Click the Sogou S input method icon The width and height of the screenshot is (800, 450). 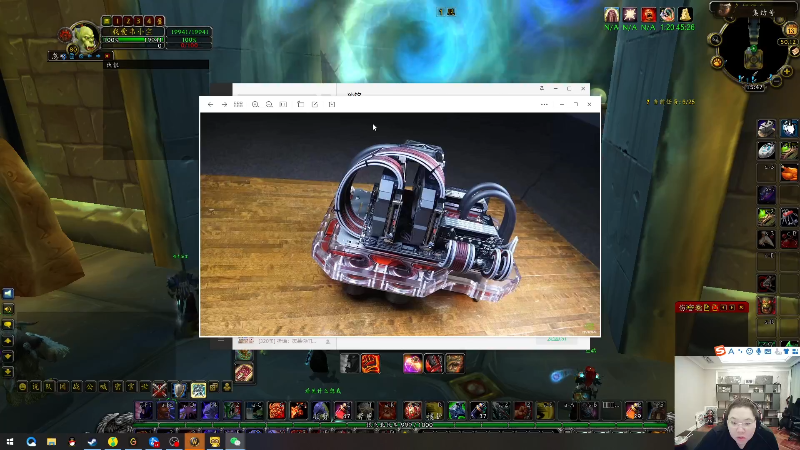coord(720,351)
